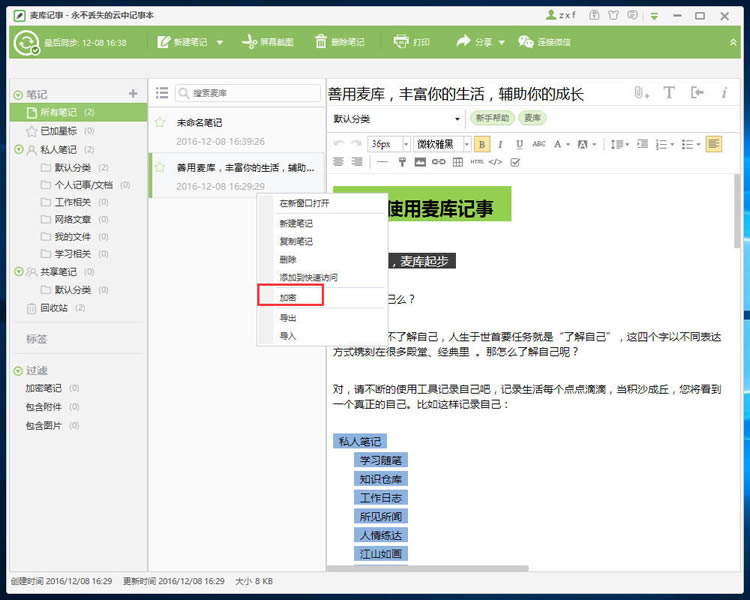Screen dimensions: 750x600
Task: Open dropdown arrow next to 新建笔记
Action: tap(220, 42)
